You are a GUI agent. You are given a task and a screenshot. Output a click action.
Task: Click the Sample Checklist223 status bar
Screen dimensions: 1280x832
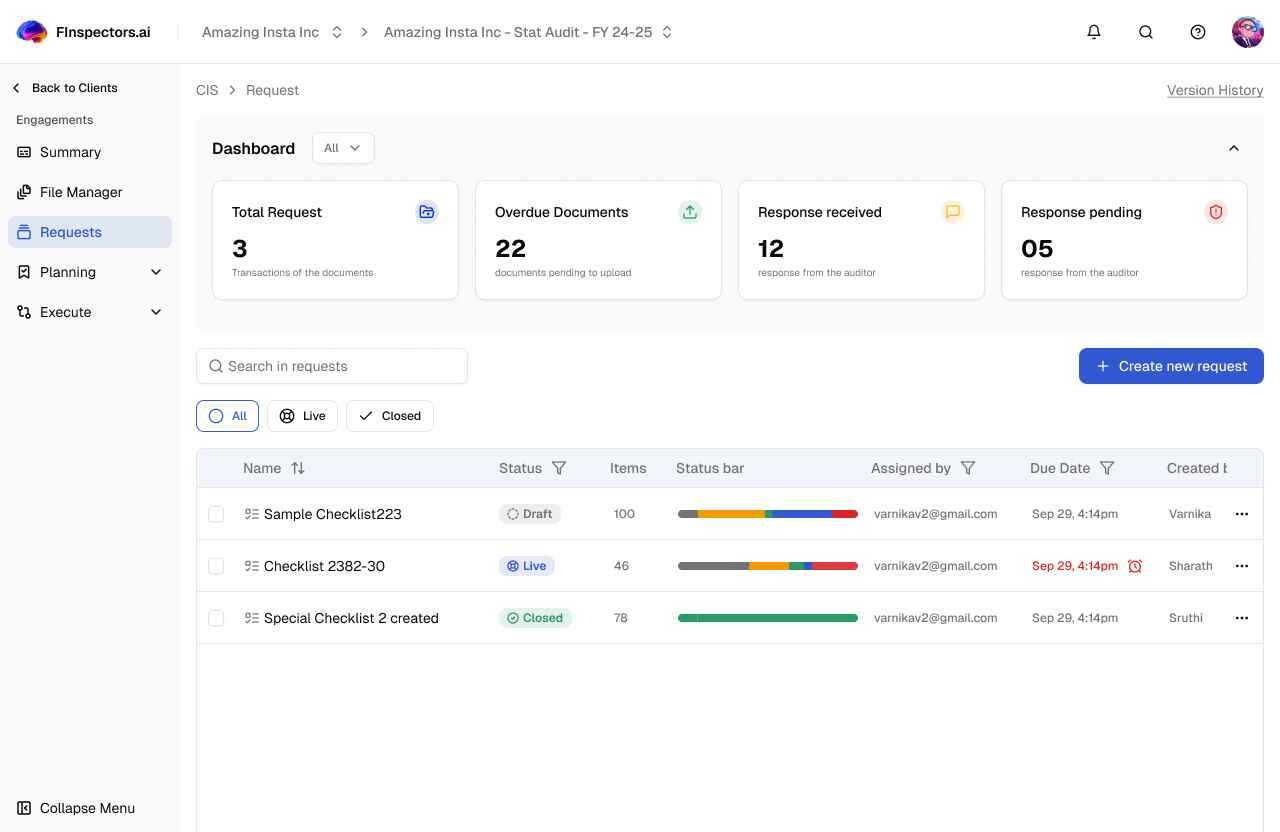(767, 514)
